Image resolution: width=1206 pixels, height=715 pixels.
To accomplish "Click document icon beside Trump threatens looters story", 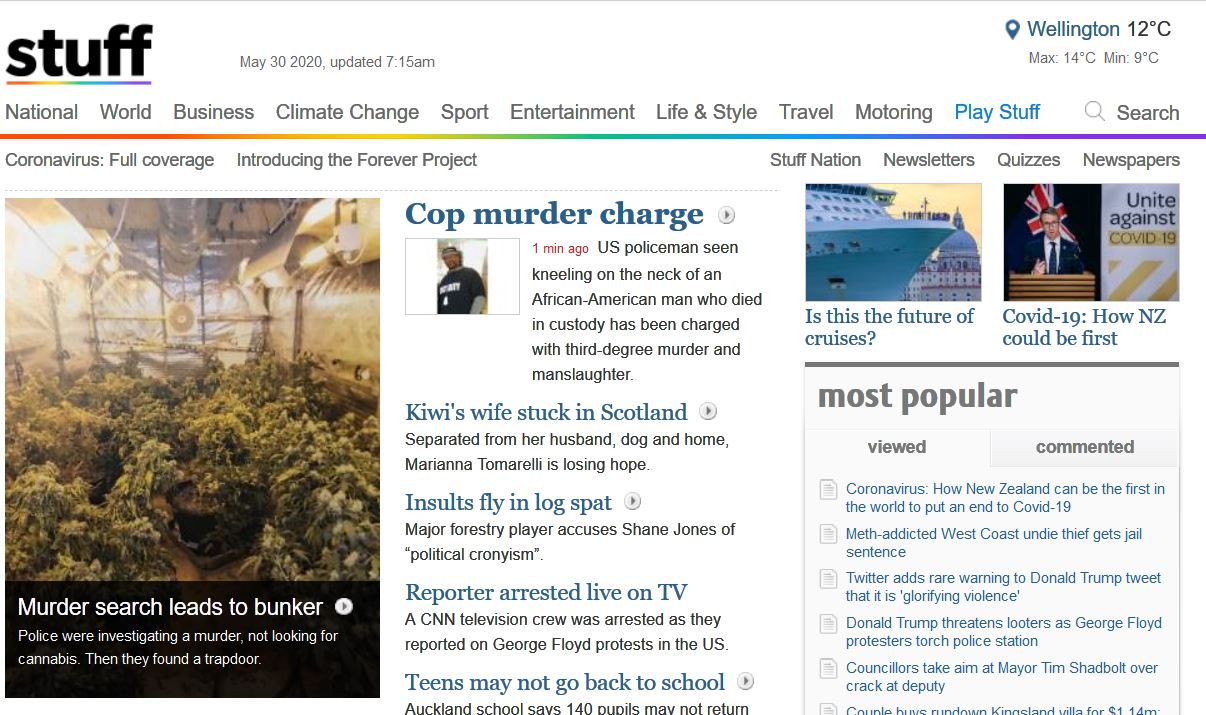I will pyautogui.click(x=828, y=624).
